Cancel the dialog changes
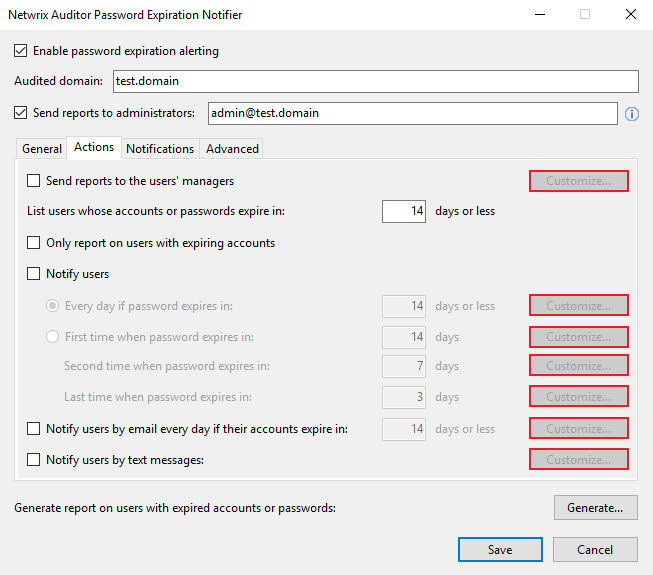653x575 pixels. (x=595, y=549)
